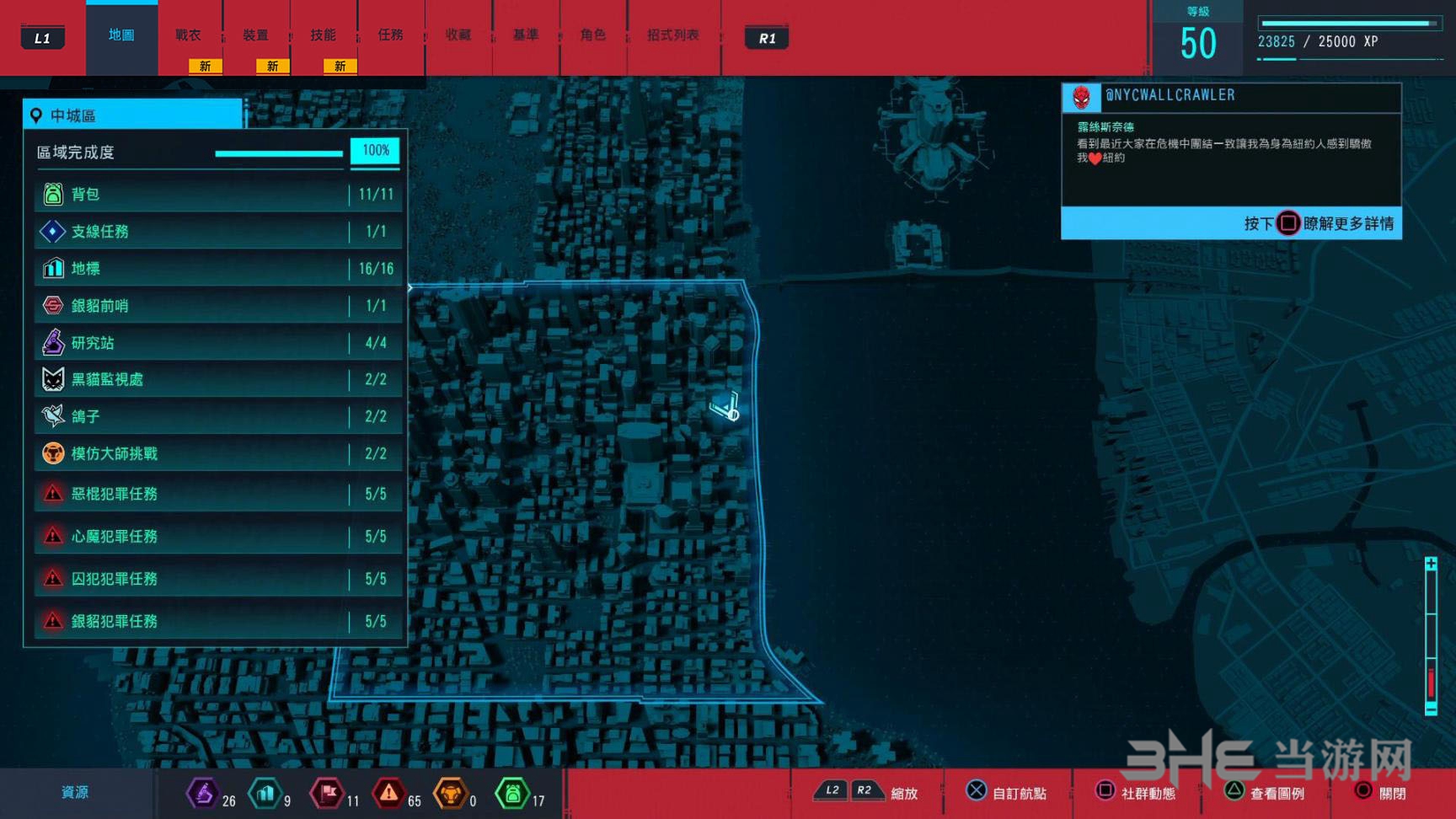Click the warning icon for 惡棍犯罪任務
Image resolution: width=1456 pixels, height=819 pixels.
tap(53, 494)
